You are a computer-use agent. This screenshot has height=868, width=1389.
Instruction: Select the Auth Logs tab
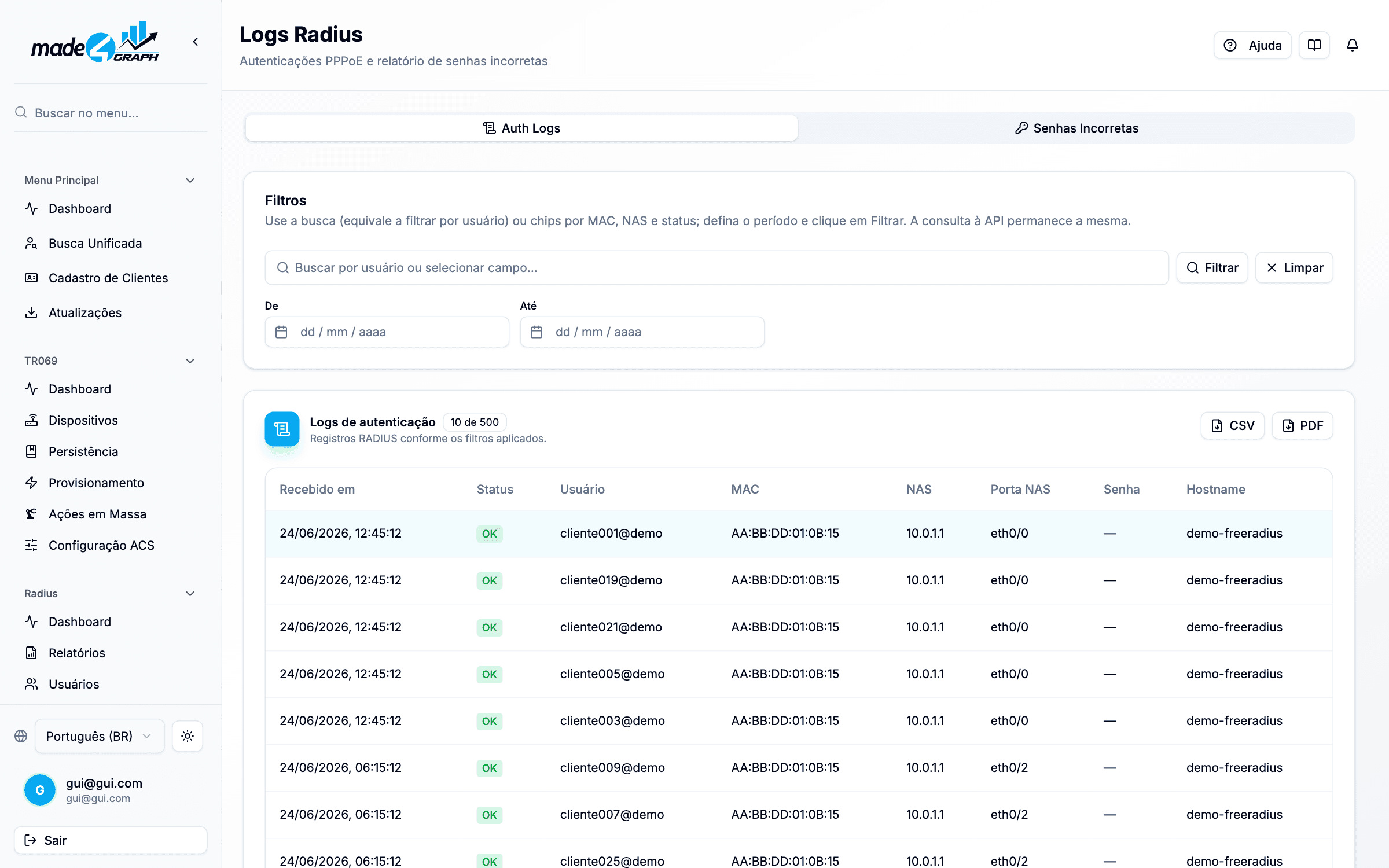pyautogui.click(x=521, y=128)
